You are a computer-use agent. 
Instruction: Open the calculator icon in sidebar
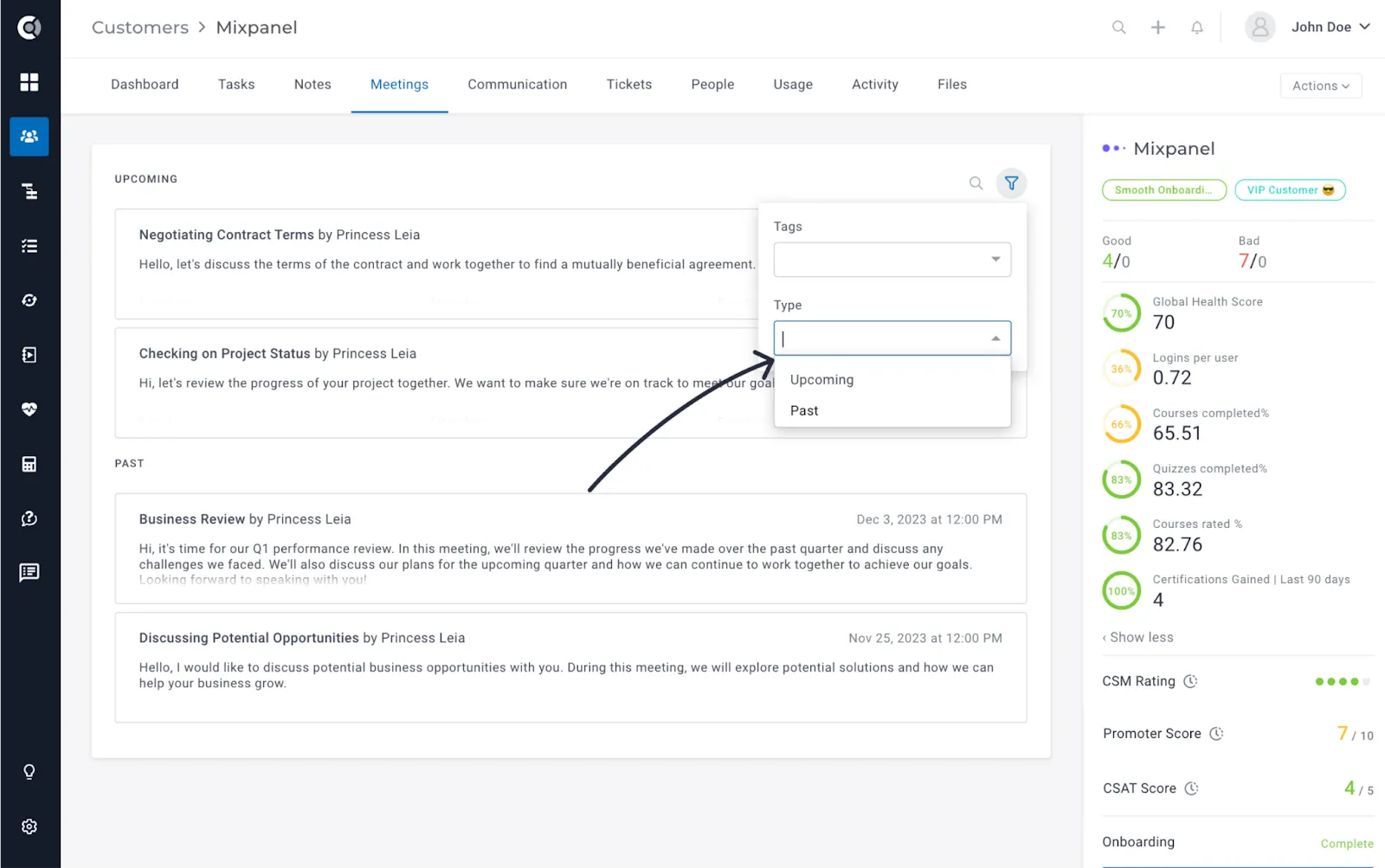pos(29,464)
